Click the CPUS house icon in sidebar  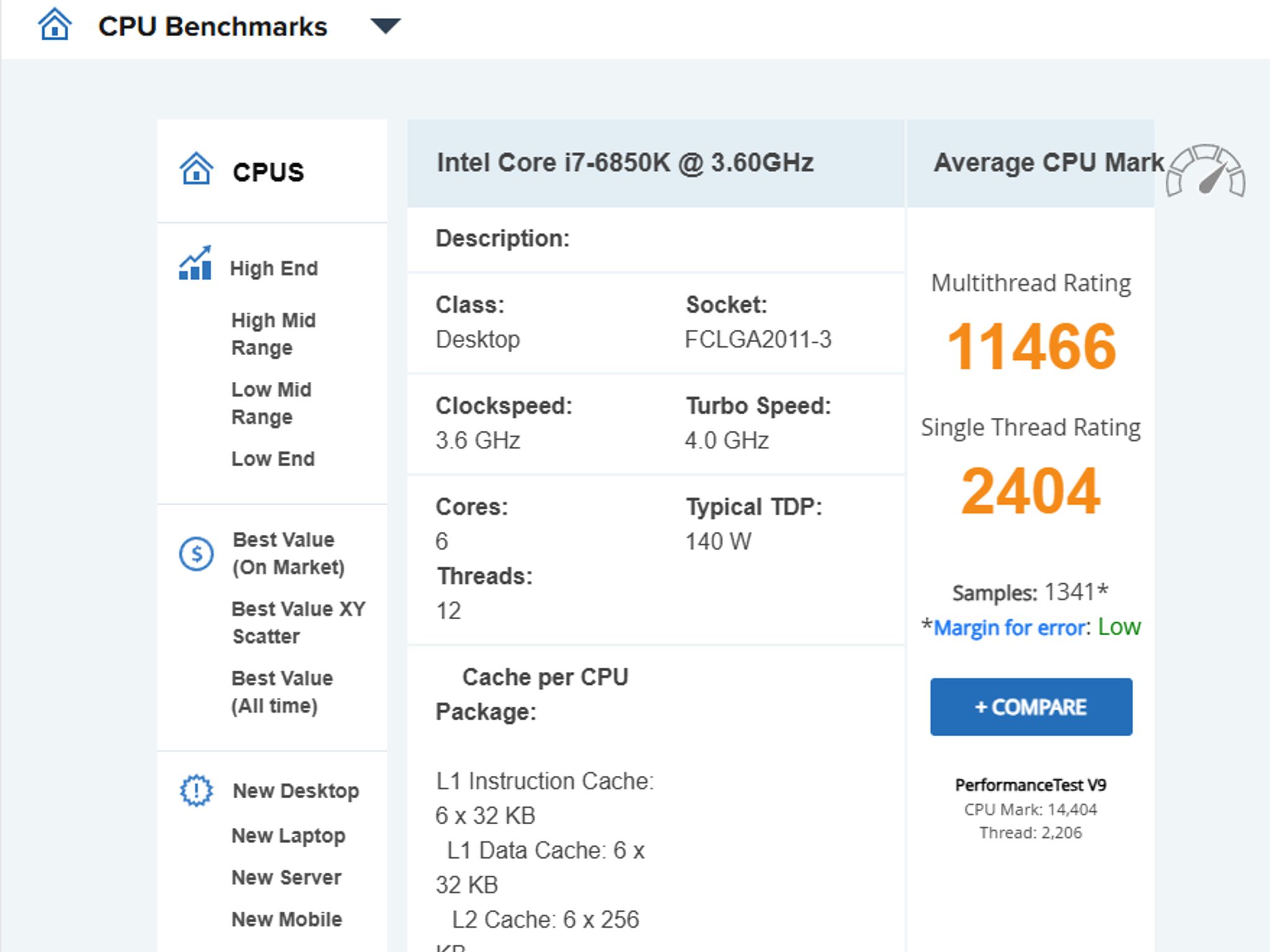pos(197,169)
